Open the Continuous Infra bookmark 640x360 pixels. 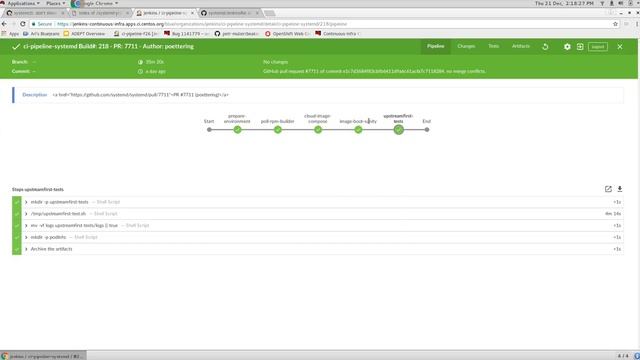pos(338,34)
